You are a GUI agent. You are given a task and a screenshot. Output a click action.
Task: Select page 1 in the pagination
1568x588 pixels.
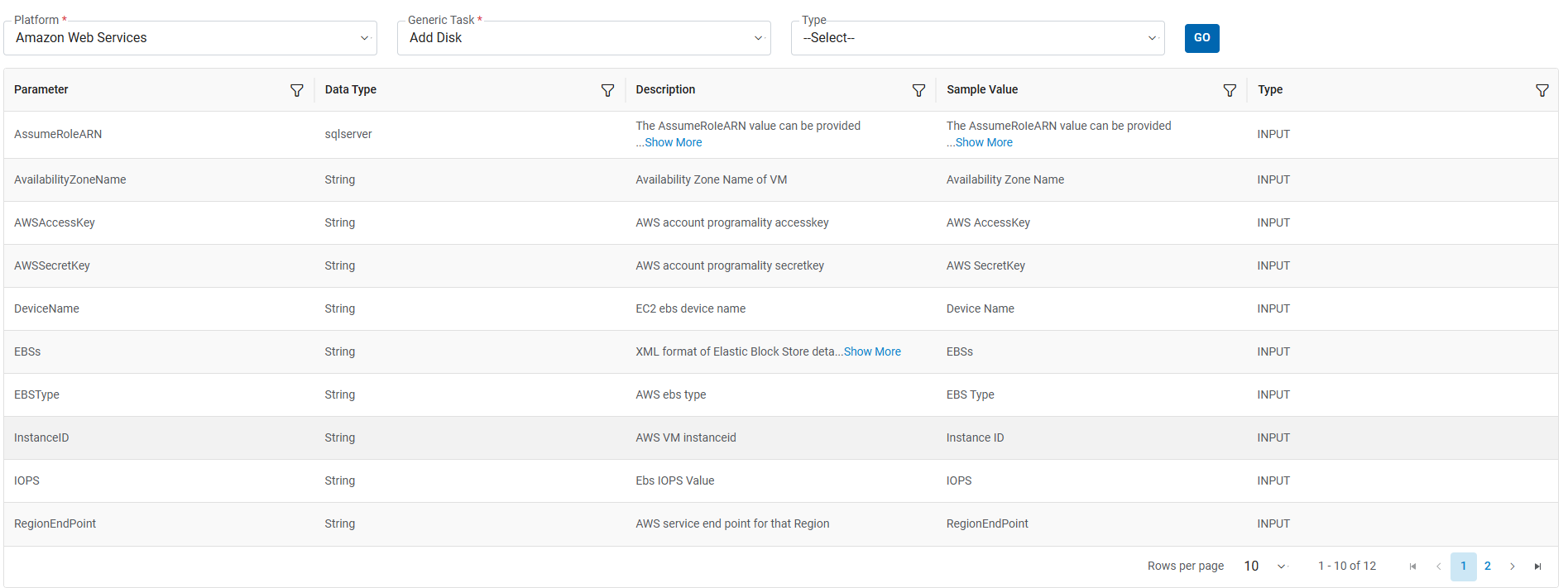coord(1463,566)
